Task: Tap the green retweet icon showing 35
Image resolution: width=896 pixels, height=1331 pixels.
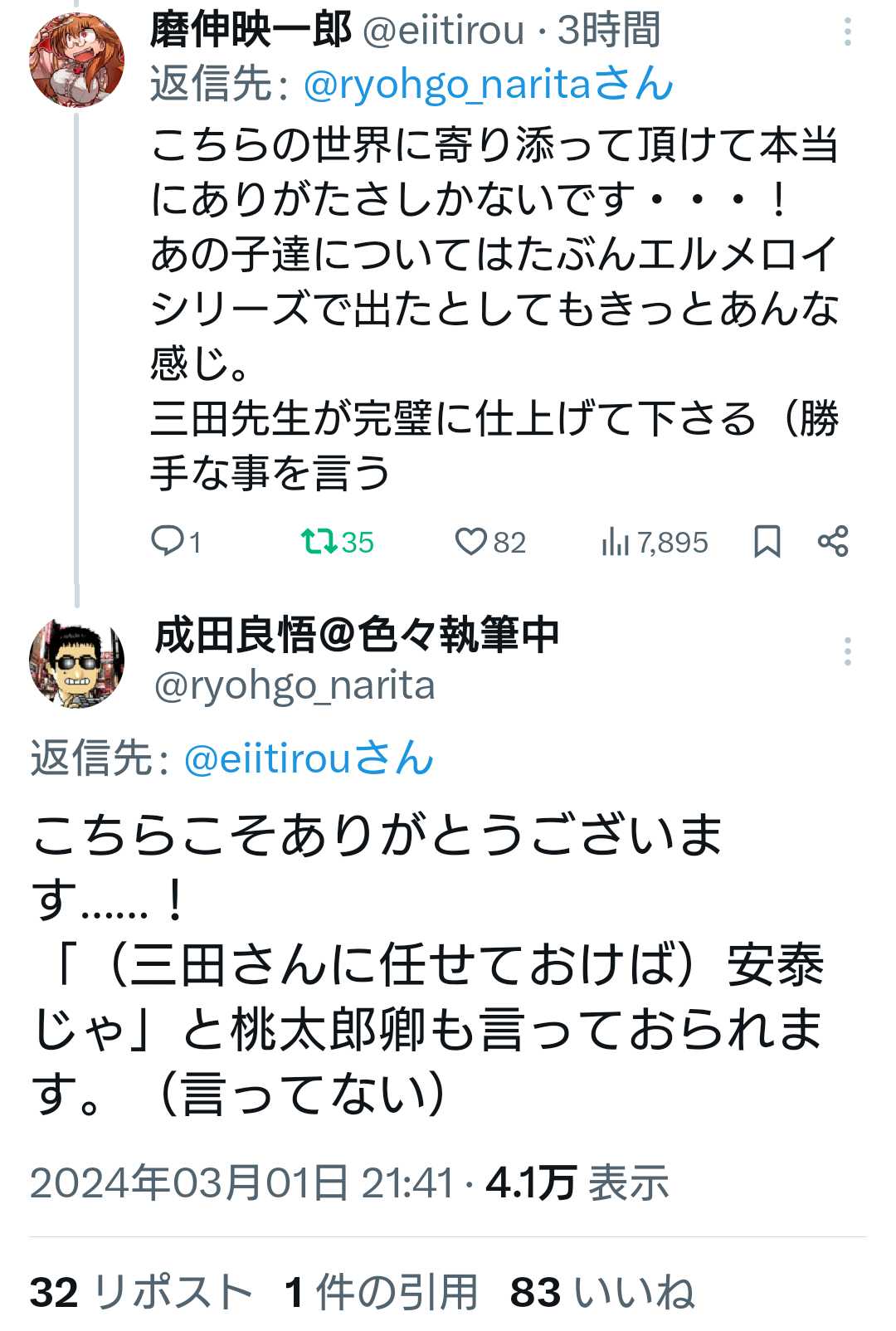Action: [319, 542]
